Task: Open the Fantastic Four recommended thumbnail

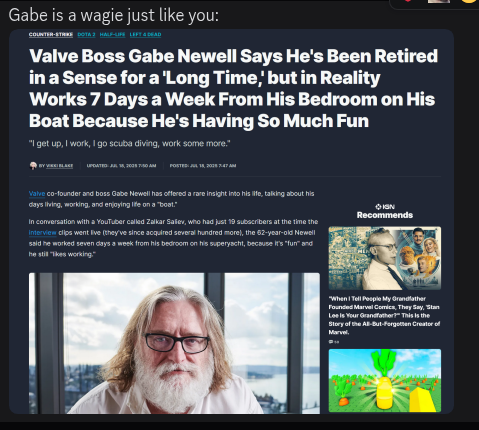Action: [385, 258]
